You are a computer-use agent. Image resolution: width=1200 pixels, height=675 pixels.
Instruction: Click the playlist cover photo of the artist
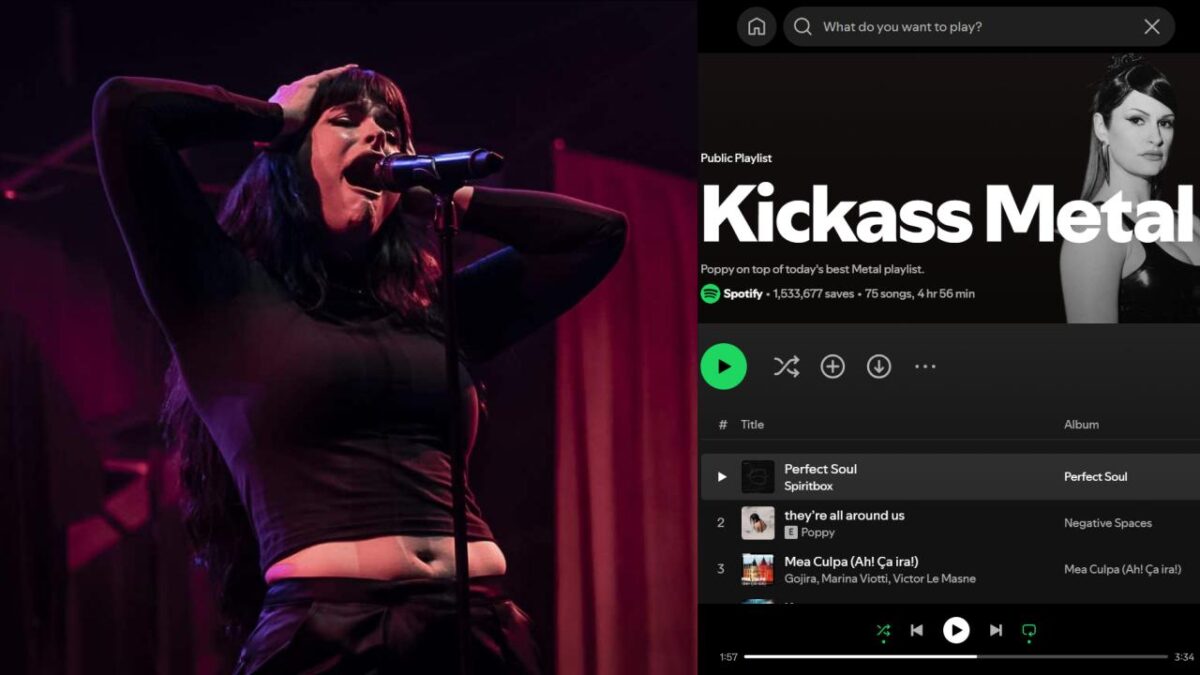1130,188
